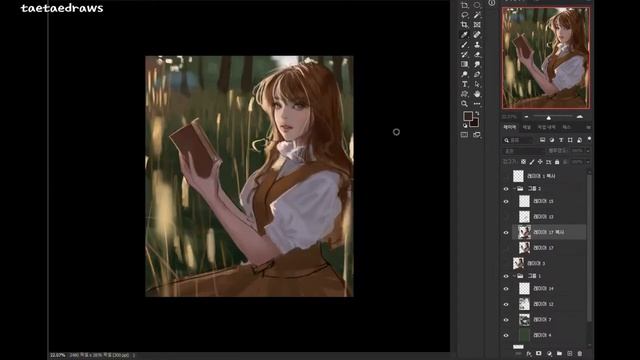Select the Eyedropper tool
The image size is (640, 360).
pos(464,35)
